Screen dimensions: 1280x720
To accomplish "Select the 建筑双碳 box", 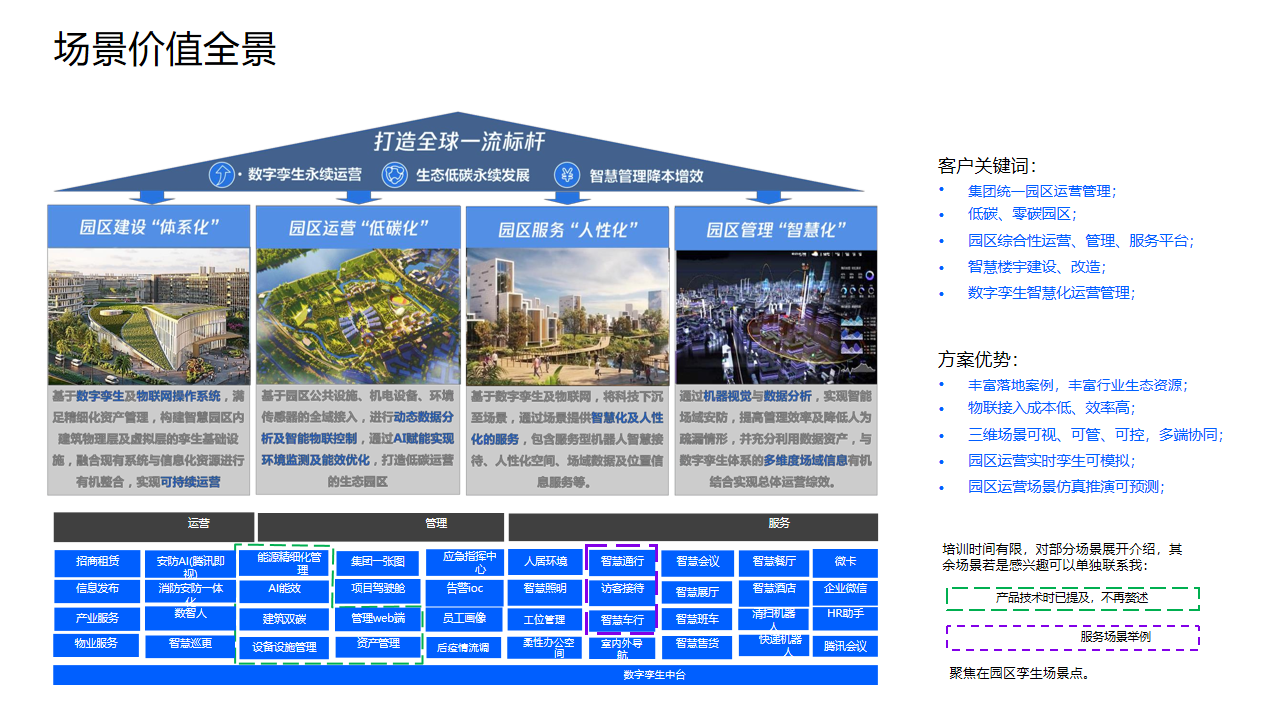I will pos(284,619).
